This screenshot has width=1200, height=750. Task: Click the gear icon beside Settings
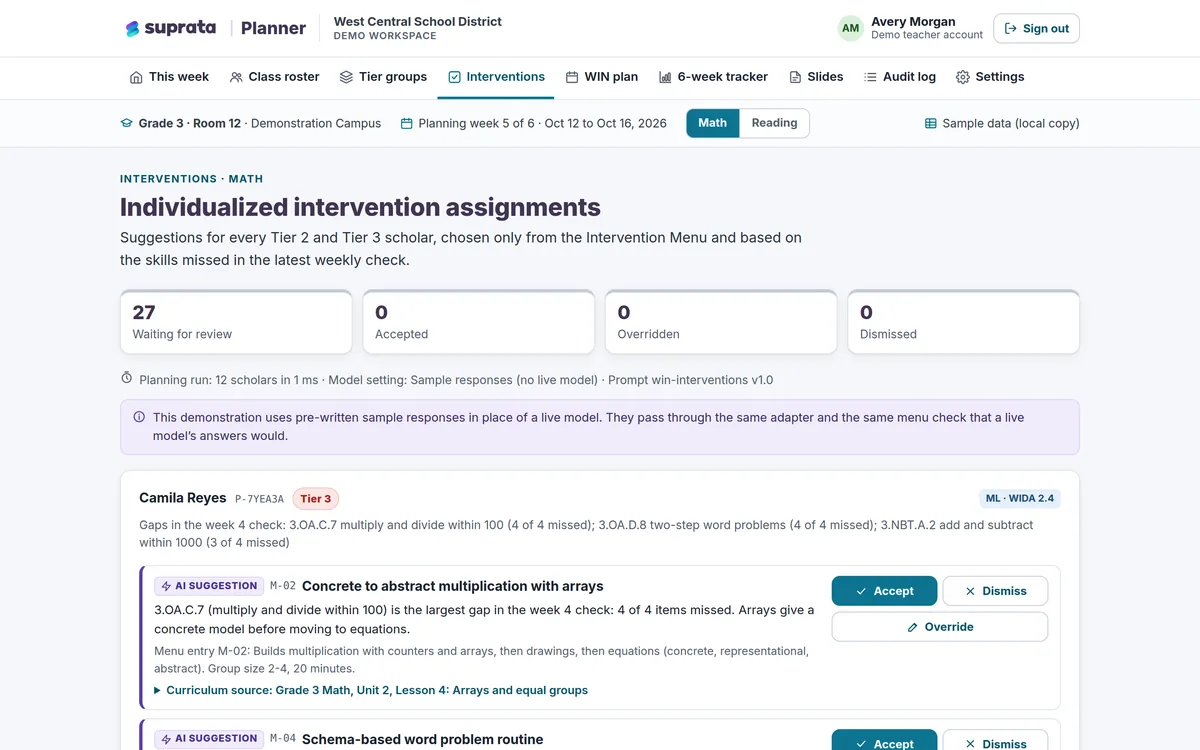(x=963, y=77)
